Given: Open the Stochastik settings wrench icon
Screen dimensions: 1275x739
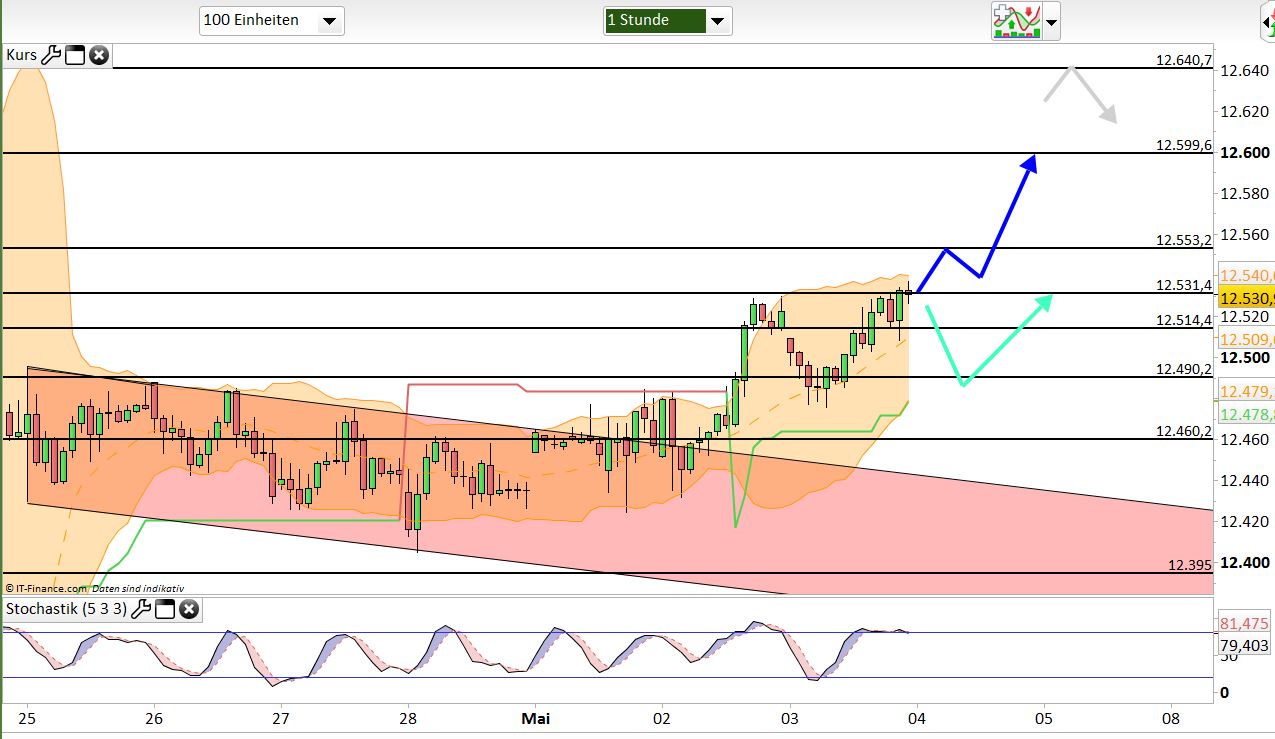Looking at the screenshot, I should coord(142,608).
